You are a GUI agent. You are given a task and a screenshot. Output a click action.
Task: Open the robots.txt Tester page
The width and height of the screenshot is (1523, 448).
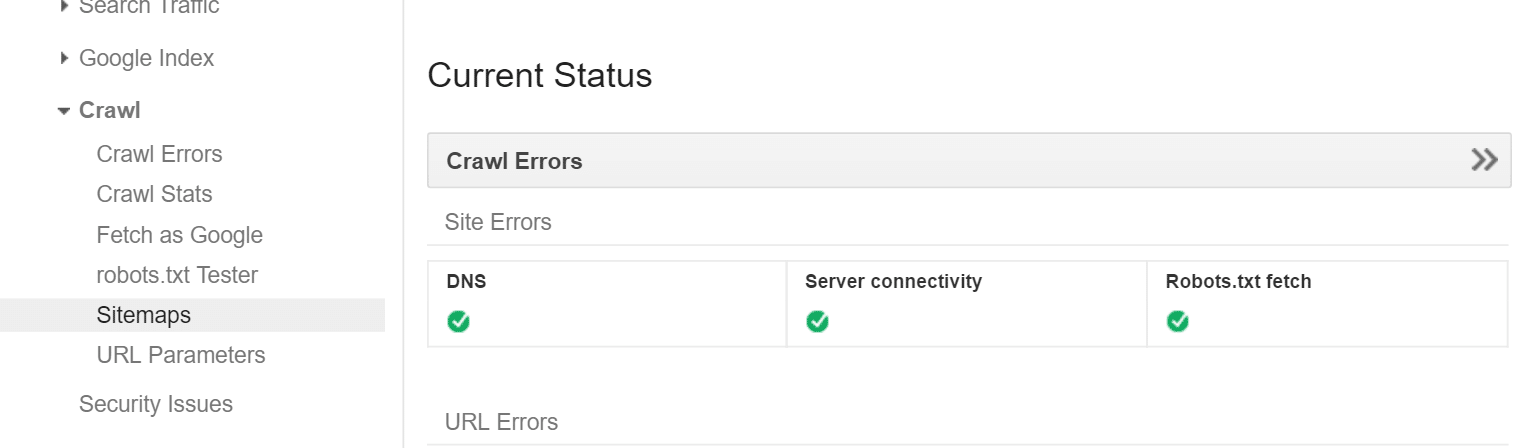point(177,275)
